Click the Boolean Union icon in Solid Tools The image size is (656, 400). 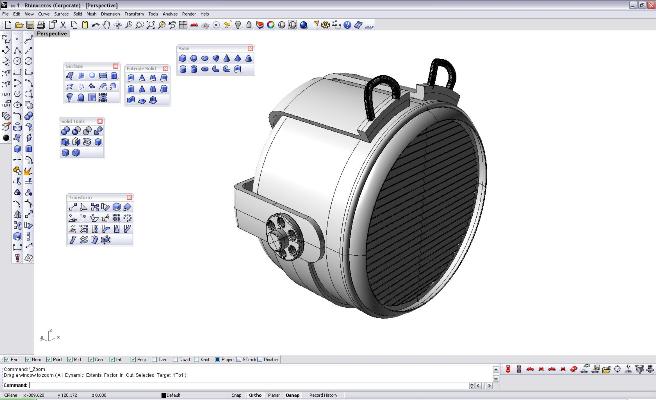click(x=65, y=131)
